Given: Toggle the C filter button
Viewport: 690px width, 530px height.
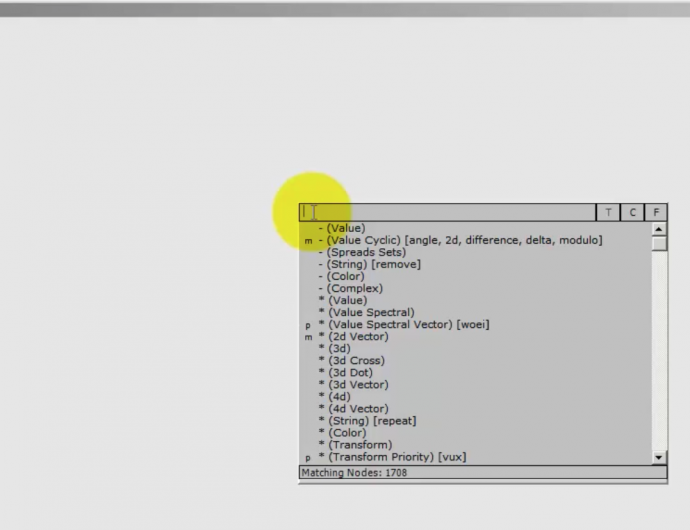Looking at the screenshot, I should tap(633, 213).
